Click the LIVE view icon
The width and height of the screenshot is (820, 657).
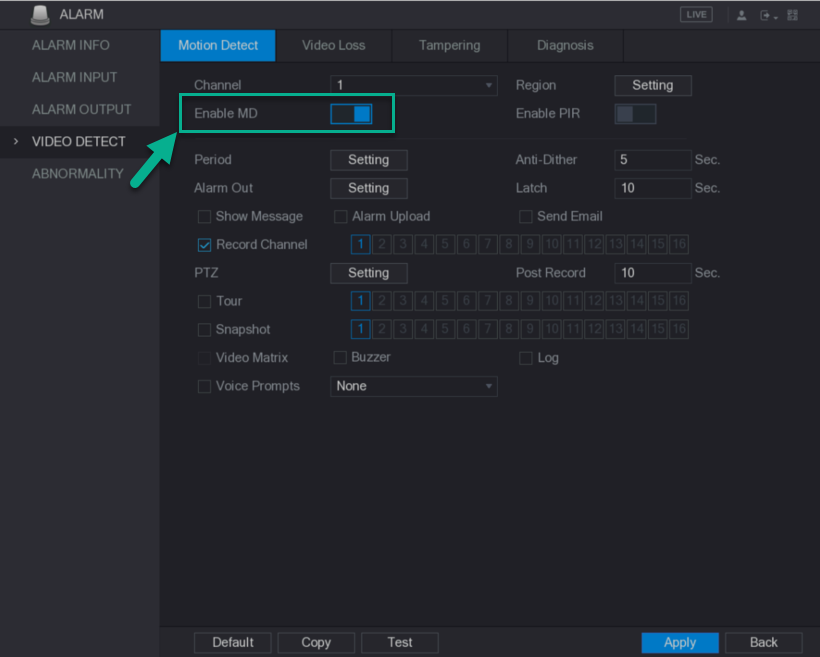click(x=696, y=15)
